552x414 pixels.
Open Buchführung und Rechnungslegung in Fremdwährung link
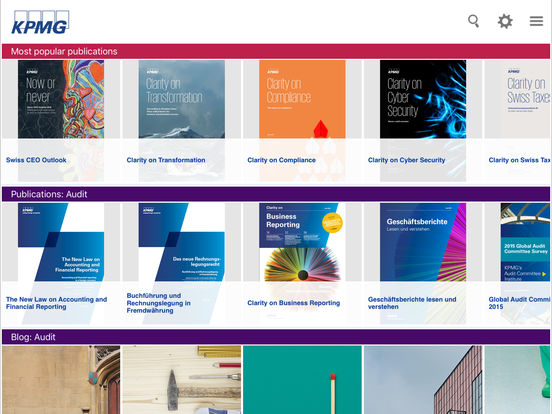(x=158, y=303)
